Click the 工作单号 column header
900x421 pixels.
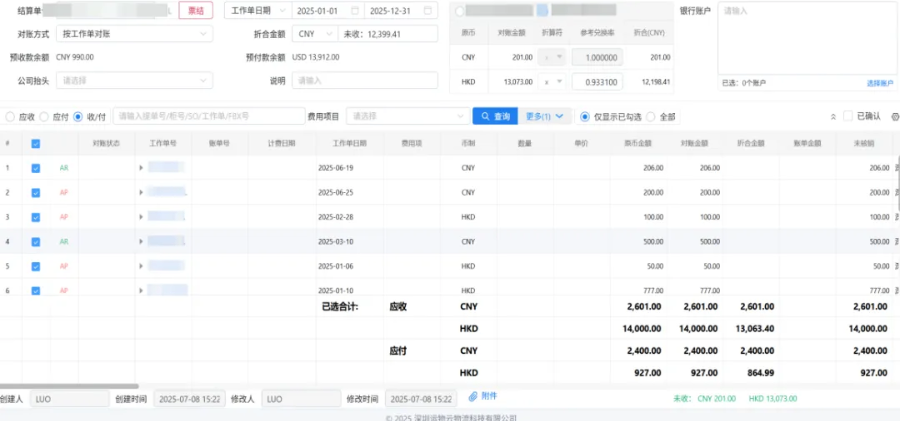click(163, 144)
